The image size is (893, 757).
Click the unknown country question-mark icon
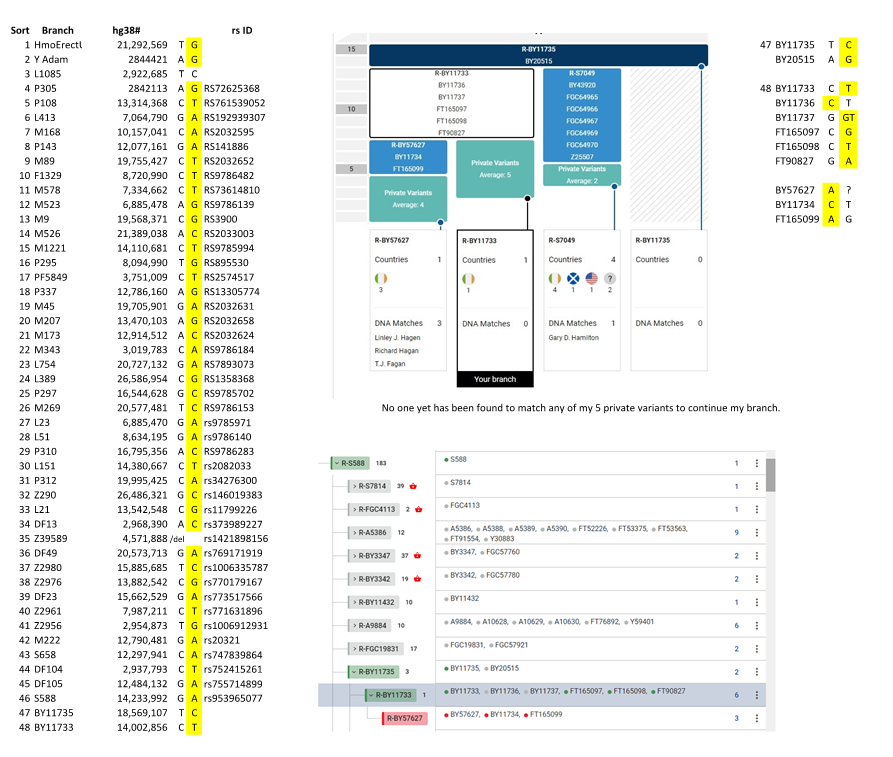pyautogui.click(x=610, y=279)
